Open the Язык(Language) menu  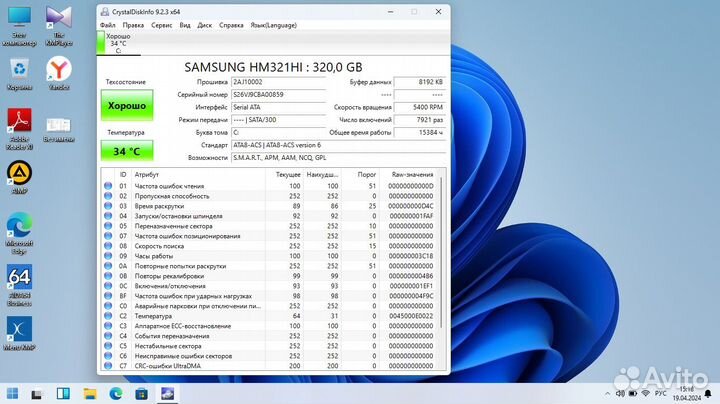coord(274,25)
